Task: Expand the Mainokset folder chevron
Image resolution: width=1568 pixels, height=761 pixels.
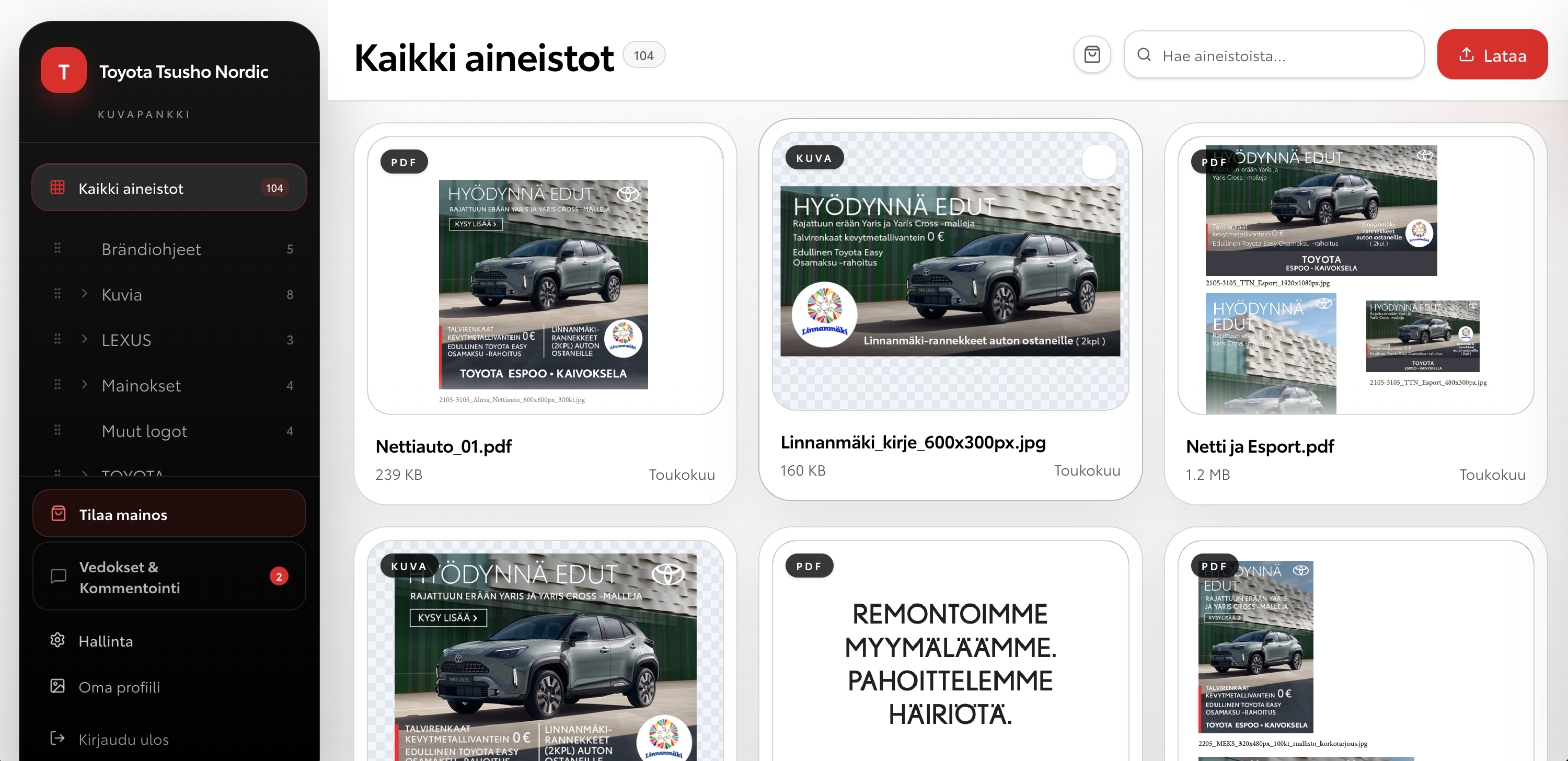Action: click(x=85, y=385)
